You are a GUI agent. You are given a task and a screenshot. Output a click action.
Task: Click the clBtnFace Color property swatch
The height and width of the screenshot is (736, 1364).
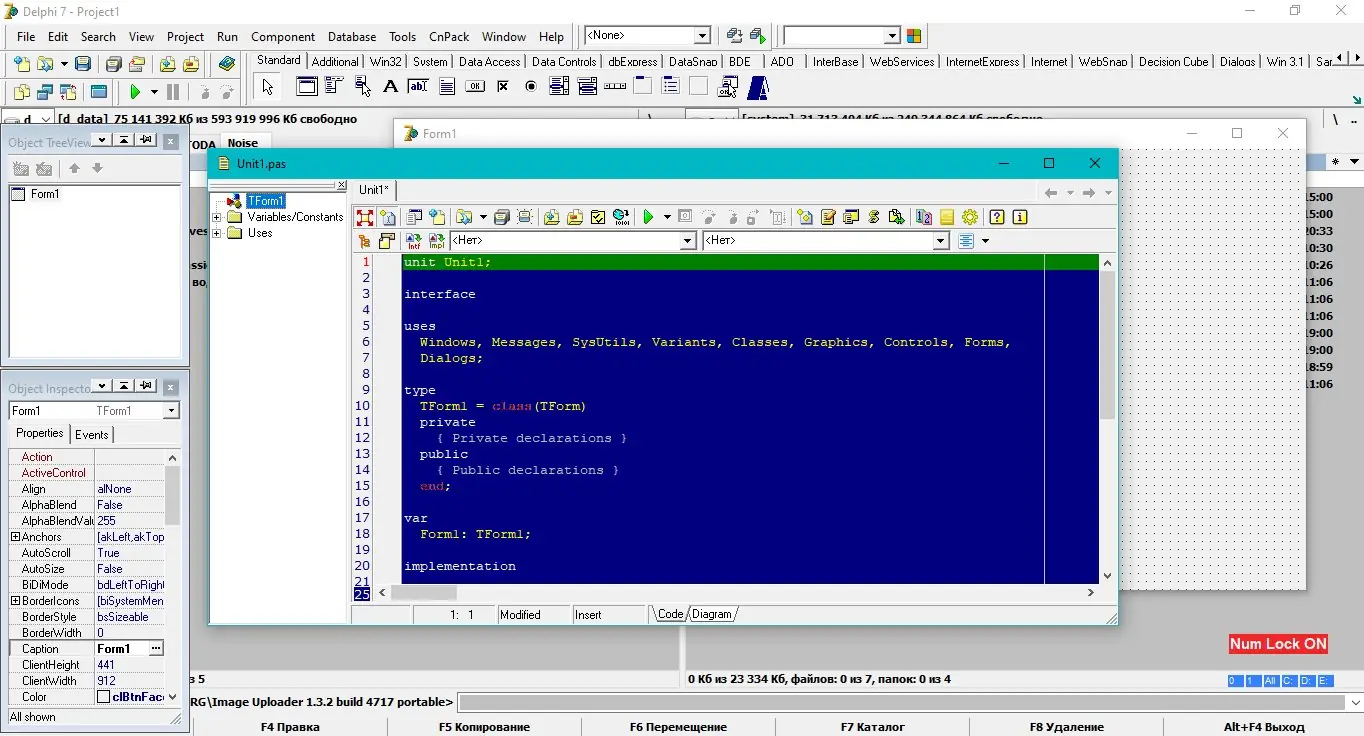tap(103, 697)
